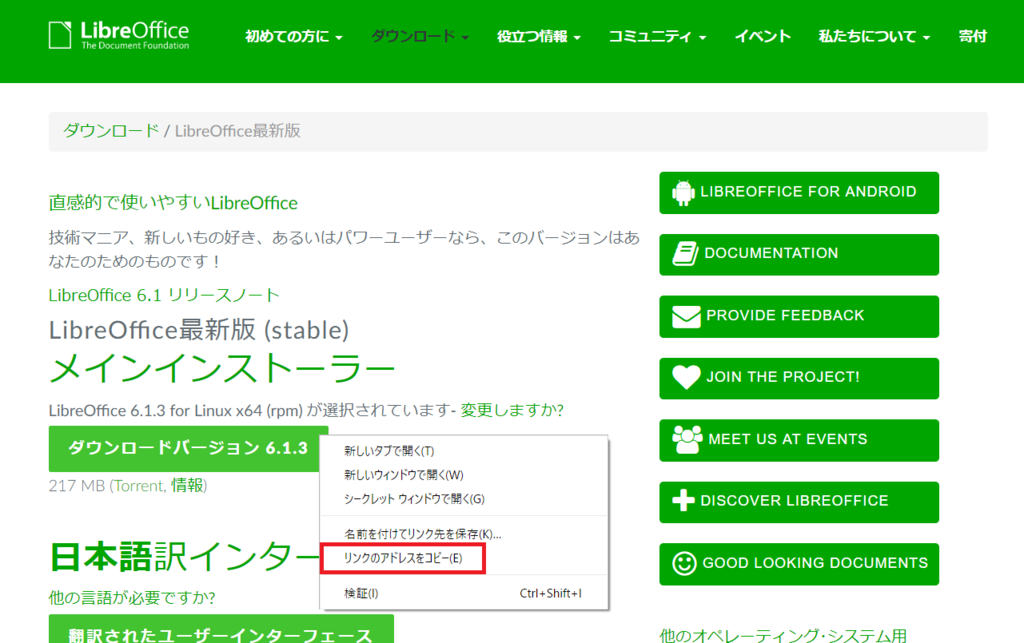Click the Join the Project heart icon

click(x=686, y=377)
